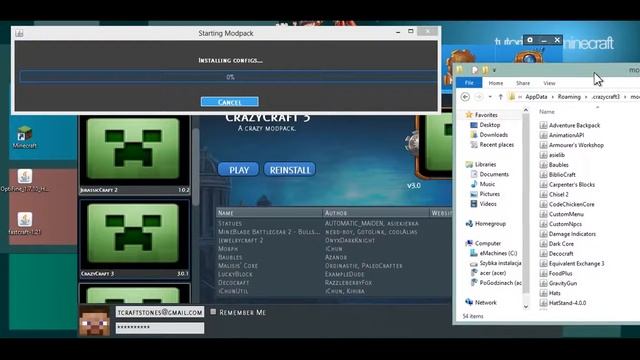Image resolution: width=640 pixels, height=360 pixels.
Task: Open Downloads in navigation pane
Action: pos(489,135)
